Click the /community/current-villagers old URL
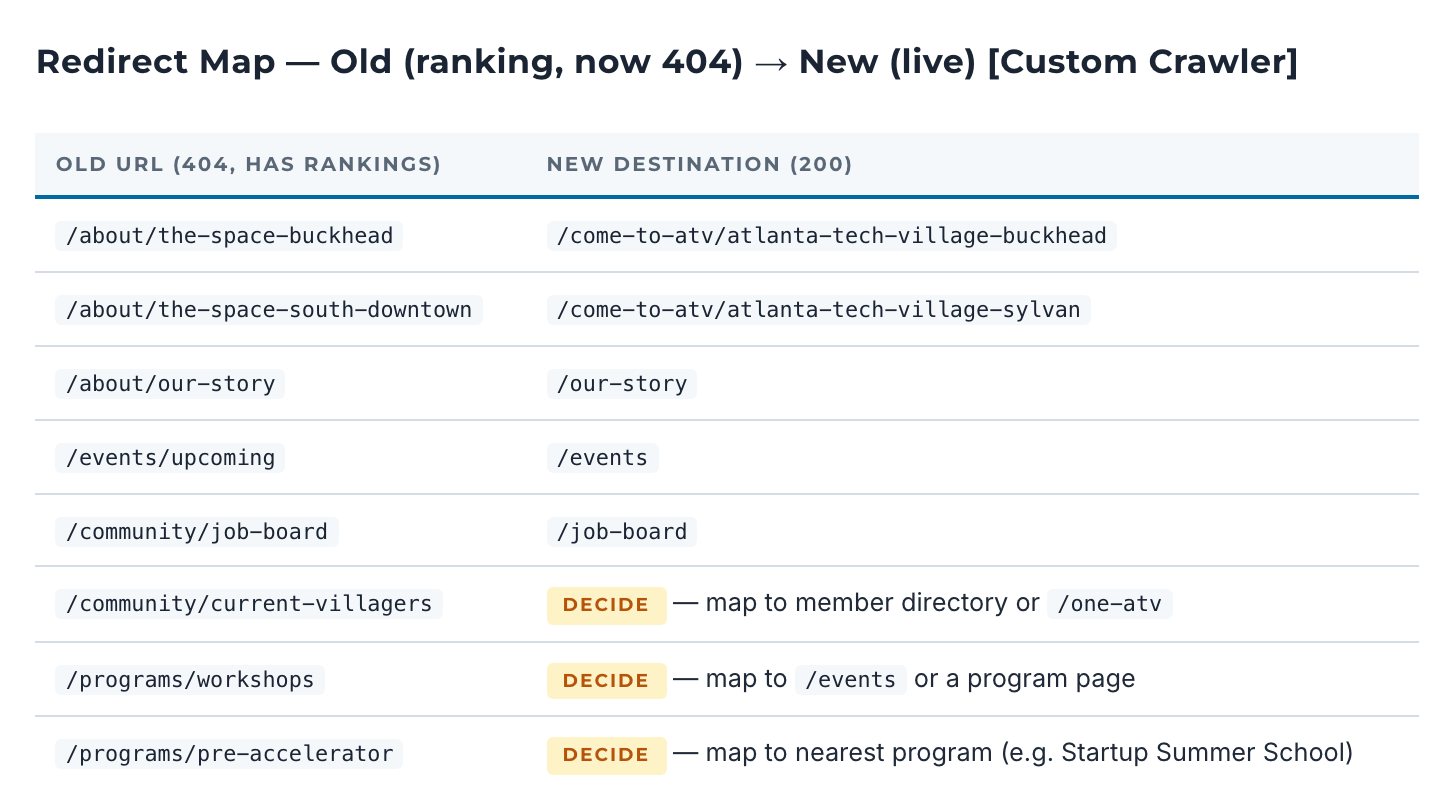 coord(249,604)
